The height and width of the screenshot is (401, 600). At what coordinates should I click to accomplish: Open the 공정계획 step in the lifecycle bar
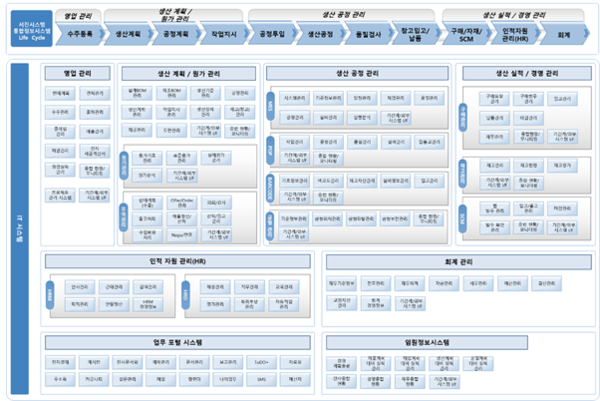pos(178,33)
